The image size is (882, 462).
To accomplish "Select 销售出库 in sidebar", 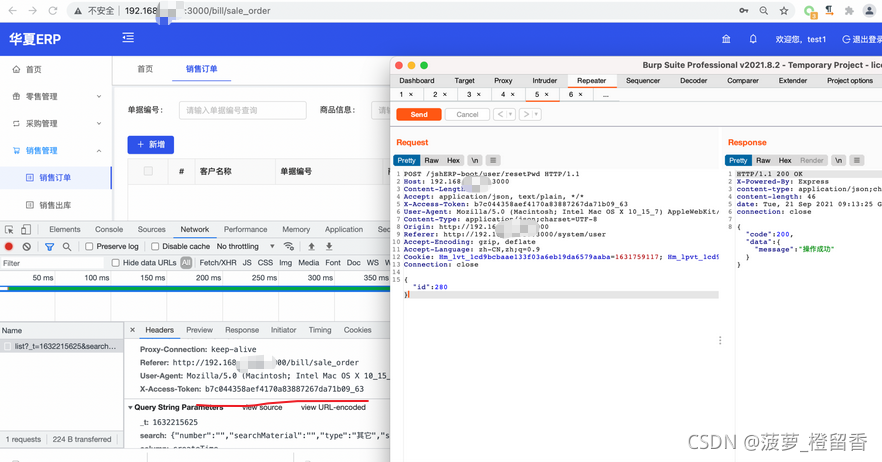I will tap(55, 205).
